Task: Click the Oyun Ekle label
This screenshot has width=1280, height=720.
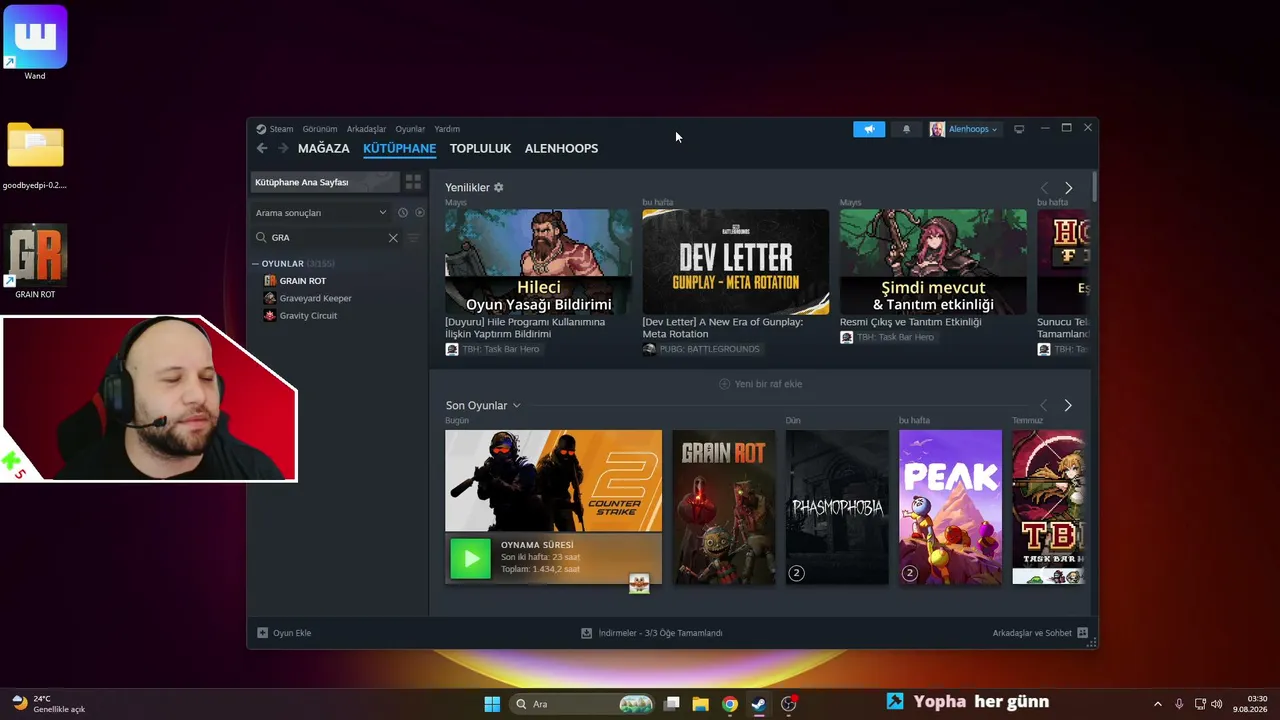Action: click(x=292, y=633)
